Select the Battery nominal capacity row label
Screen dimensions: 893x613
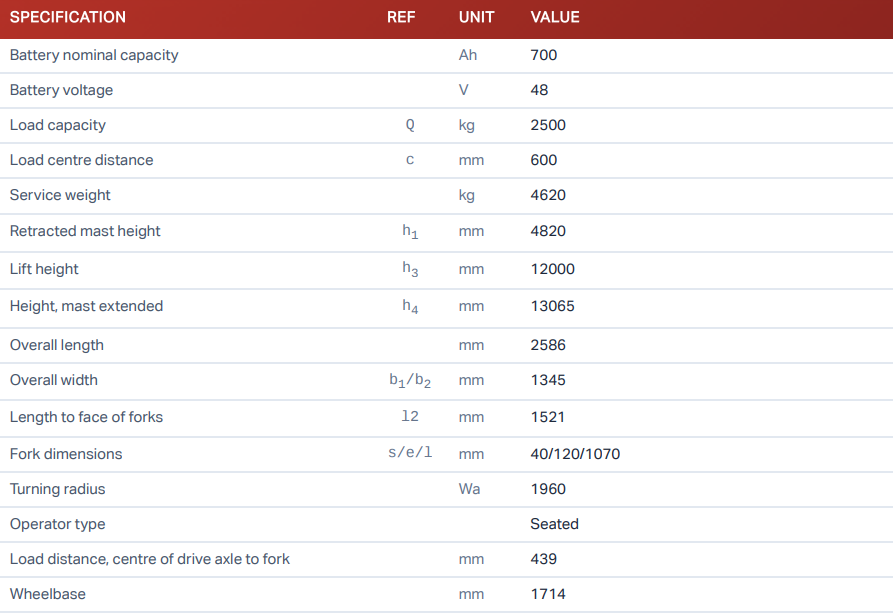click(x=94, y=55)
